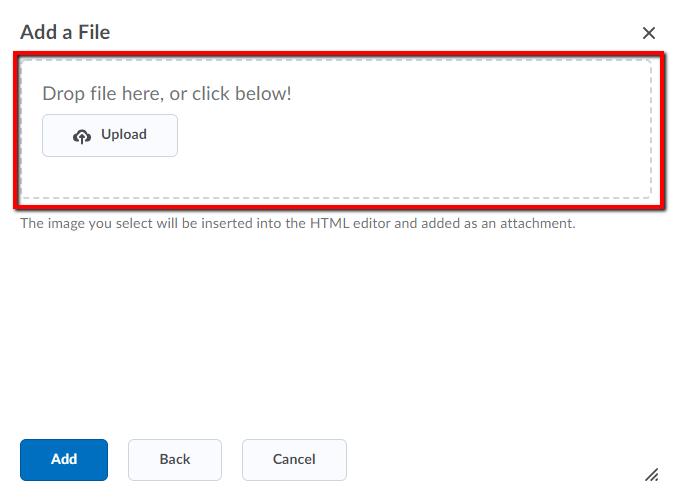Confirm with the blue Add button
The width and height of the screenshot is (680, 502).
(x=64, y=460)
